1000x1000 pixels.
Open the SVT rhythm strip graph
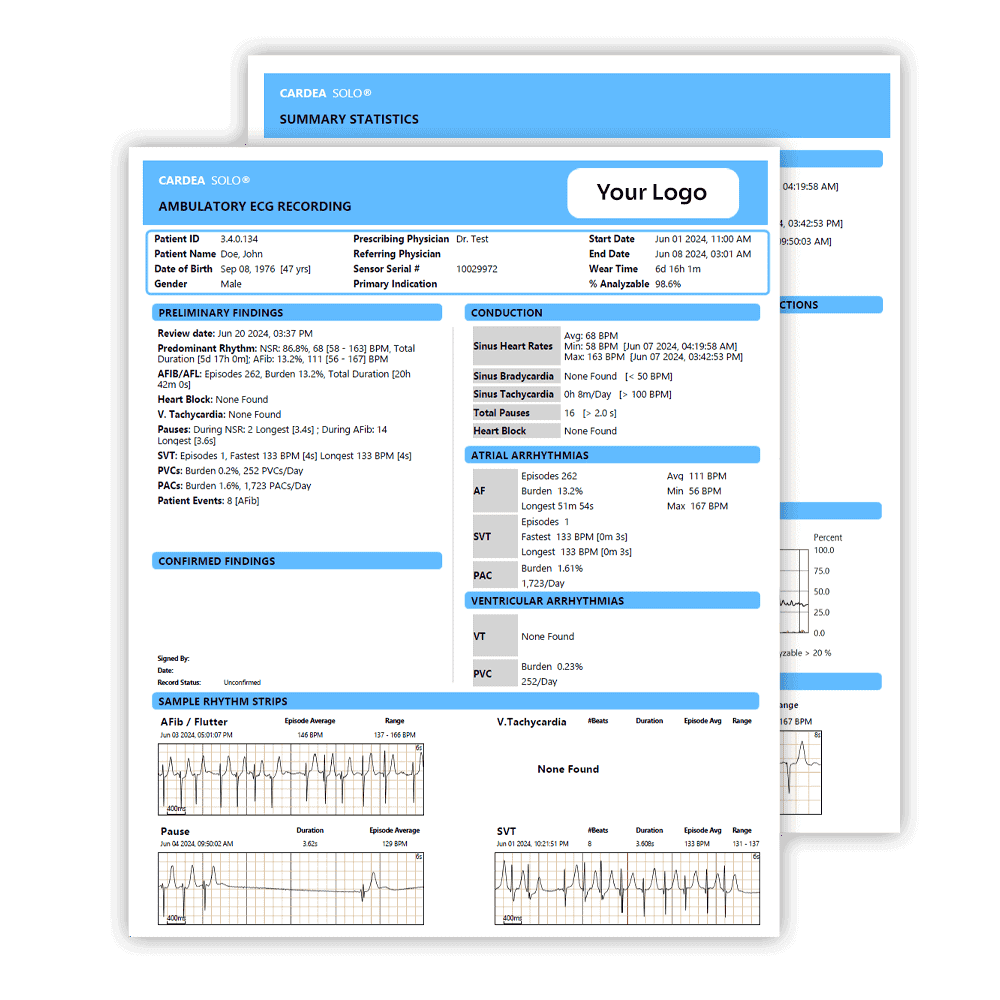pos(627,888)
